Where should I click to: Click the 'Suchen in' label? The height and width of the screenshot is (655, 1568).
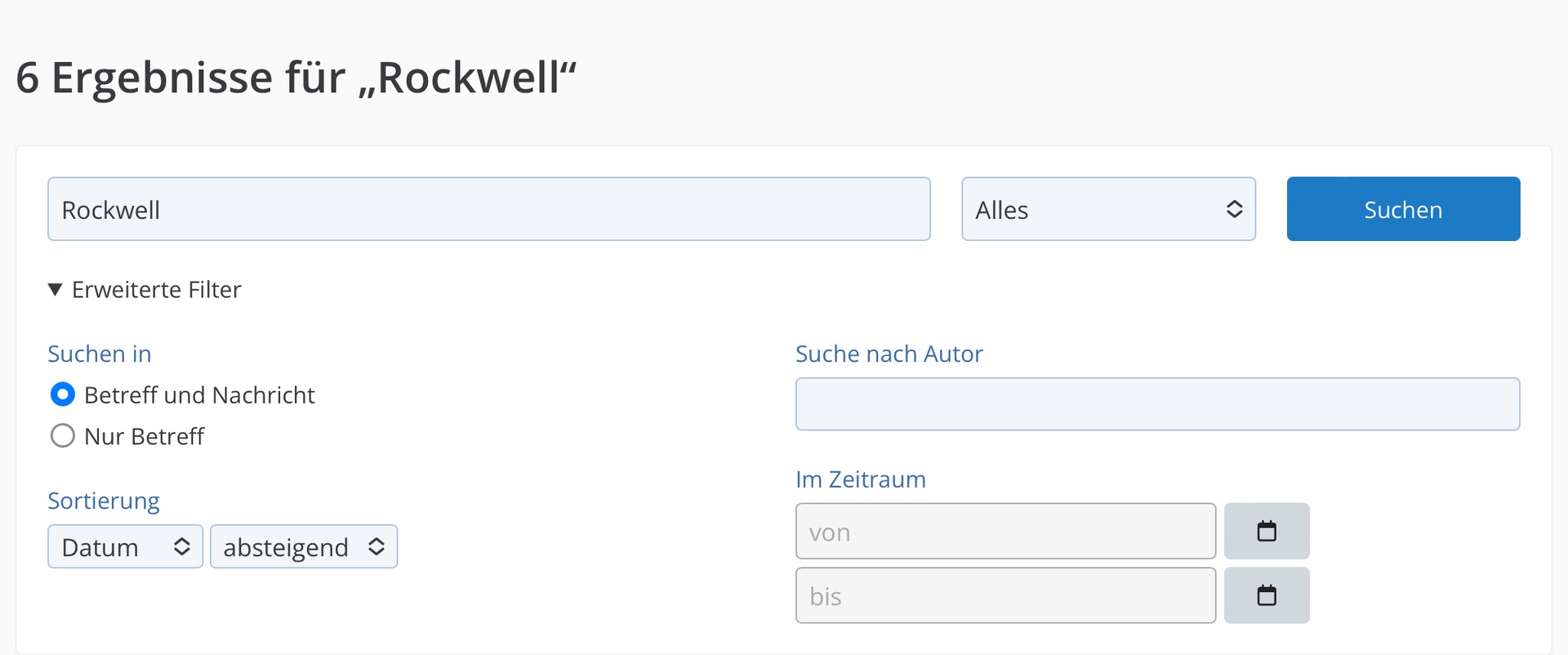point(100,354)
